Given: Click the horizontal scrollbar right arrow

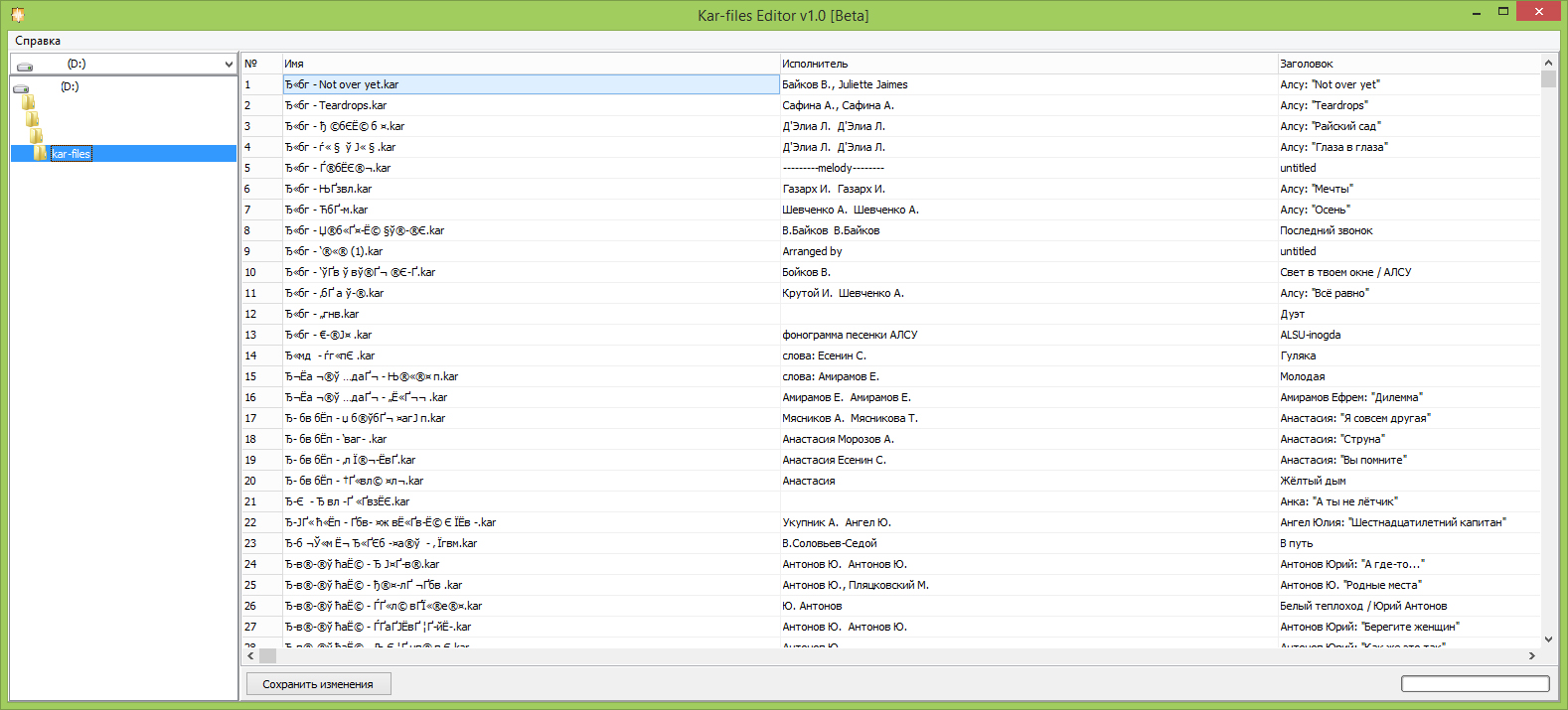Looking at the screenshot, I should pos(1531,655).
